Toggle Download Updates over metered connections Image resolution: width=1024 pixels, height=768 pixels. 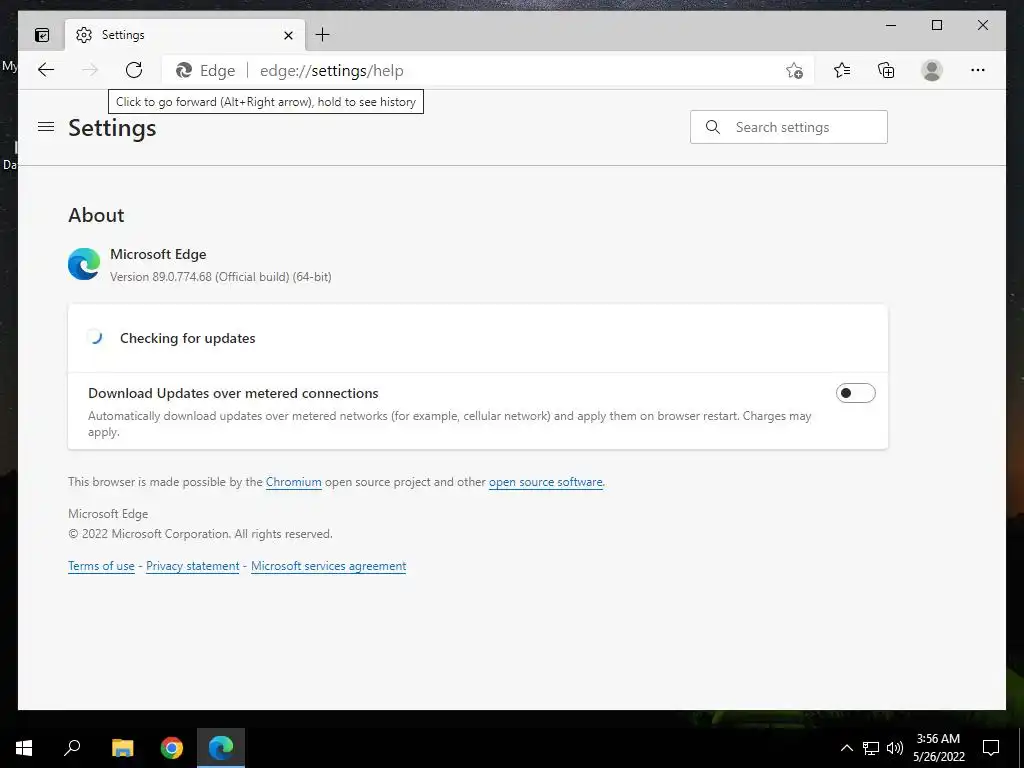tap(856, 393)
